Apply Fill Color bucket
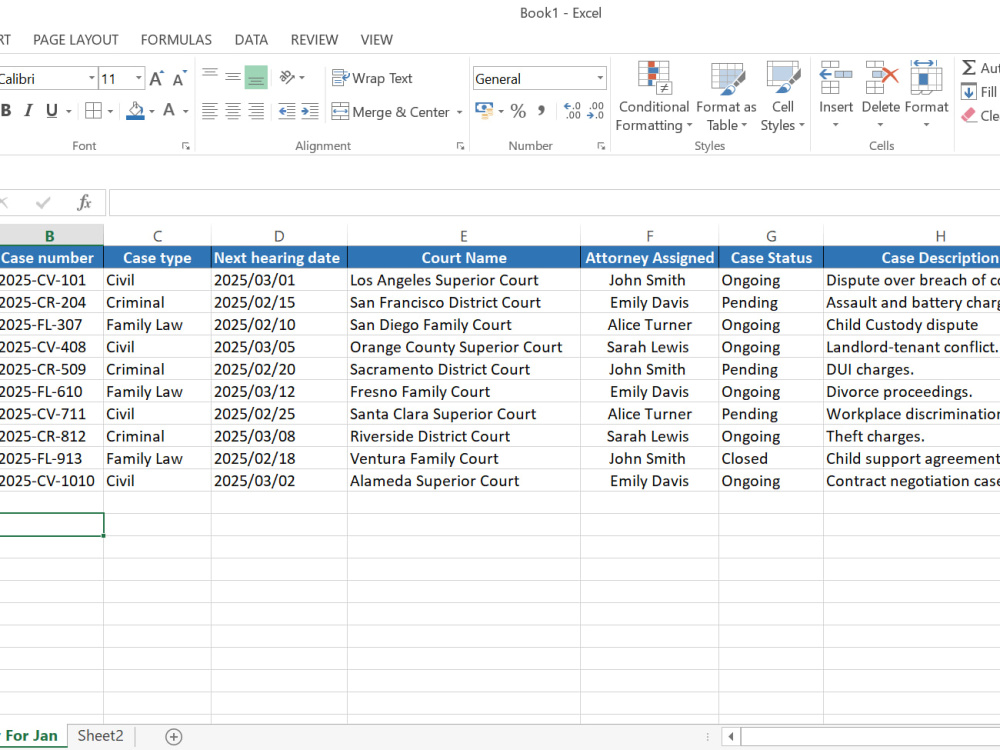 click(135, 111)
